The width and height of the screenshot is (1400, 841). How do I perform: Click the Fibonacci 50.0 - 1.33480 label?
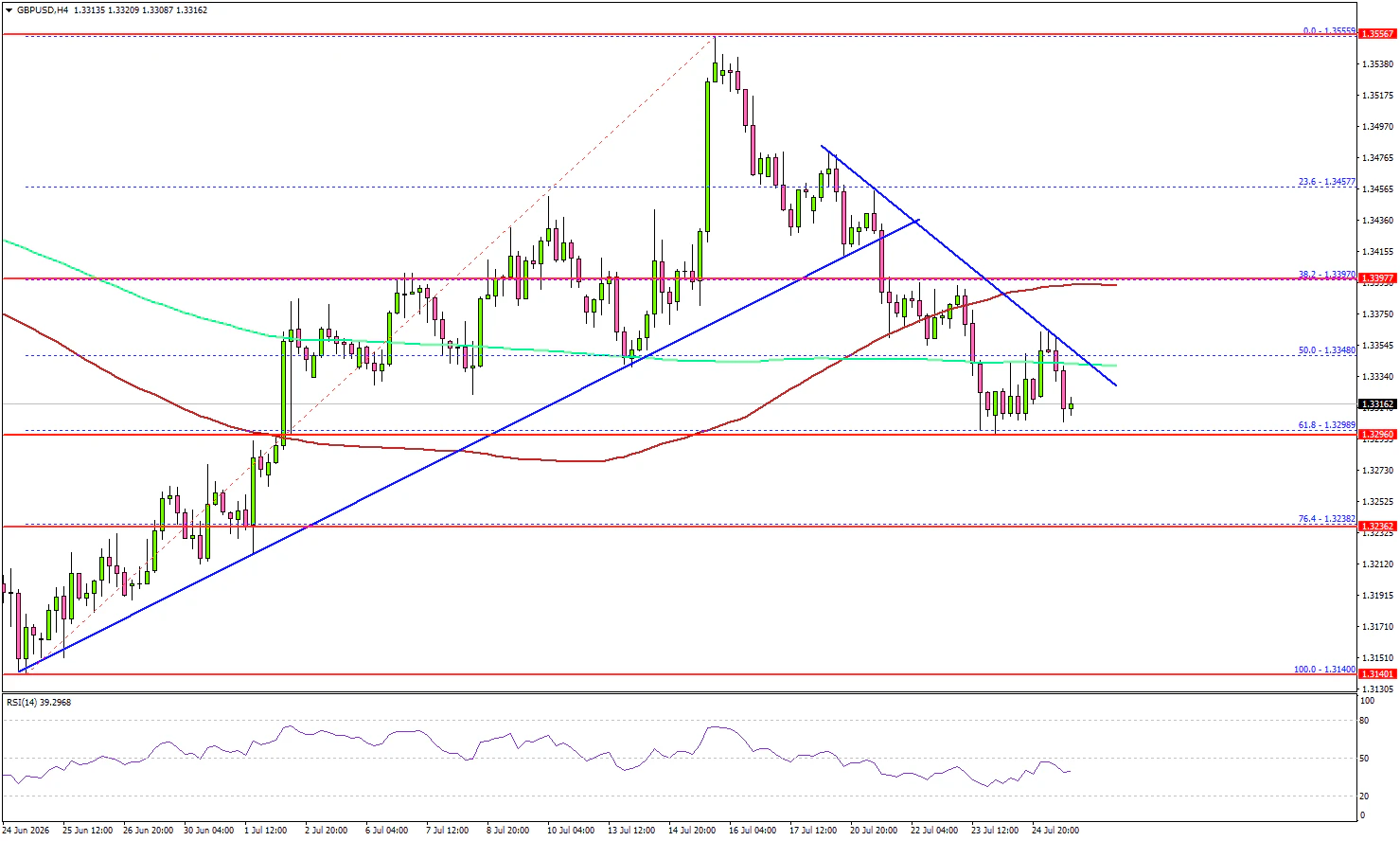1326,350
